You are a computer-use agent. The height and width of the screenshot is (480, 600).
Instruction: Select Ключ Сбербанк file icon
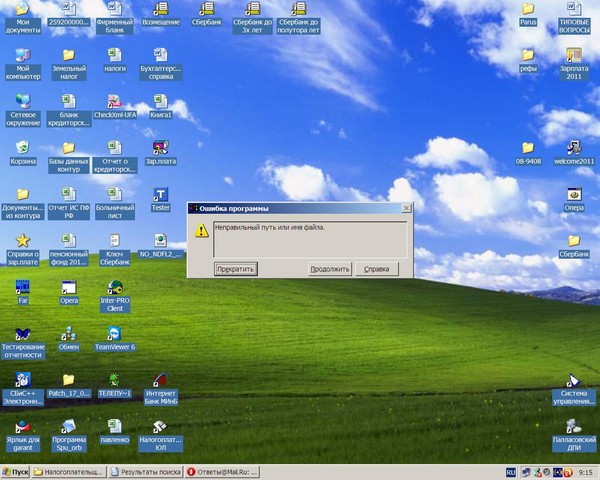pos(115,249)
